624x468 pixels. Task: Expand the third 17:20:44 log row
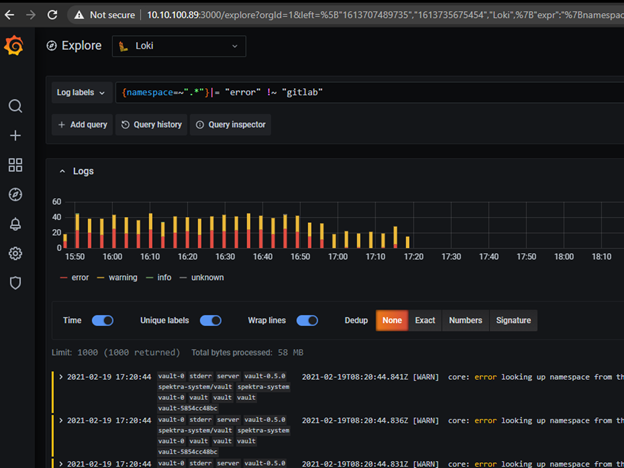(x=61, y=464)
